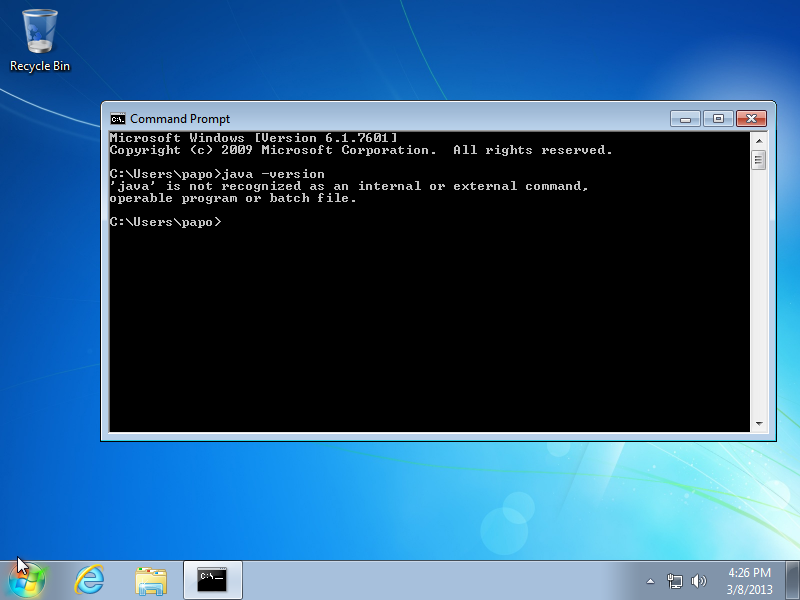Click the "'java' is not recognized" error line
800x600 pixels.
[349, 186]
